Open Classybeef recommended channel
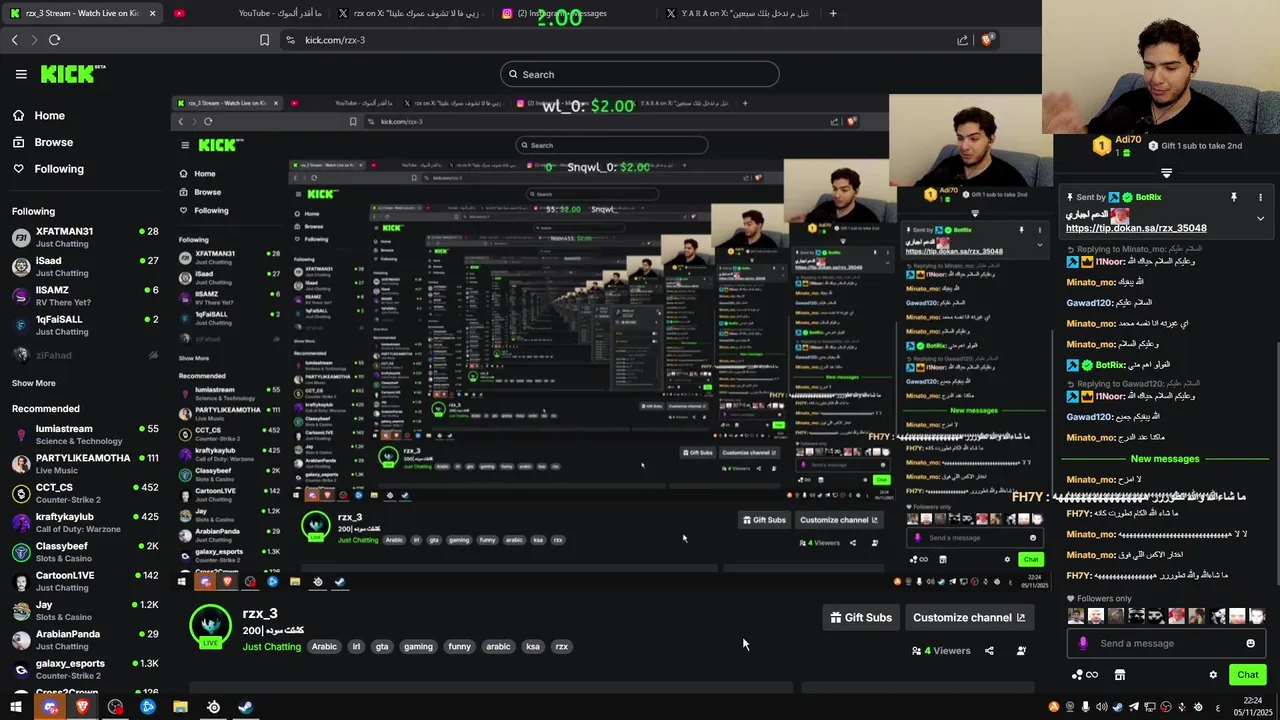1280x720 pixels. point(85,552)
